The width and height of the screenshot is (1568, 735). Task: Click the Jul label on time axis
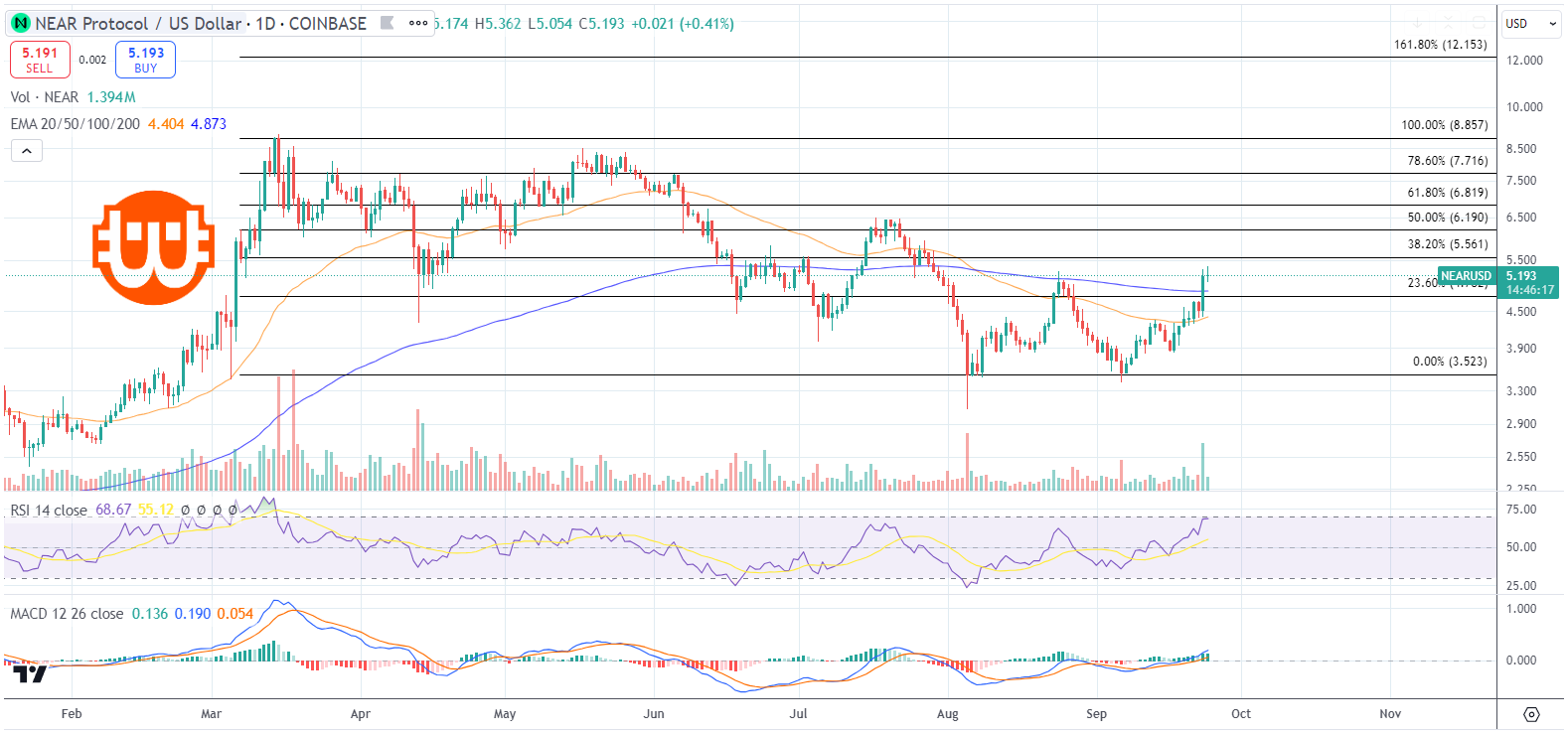click(798, 714)
